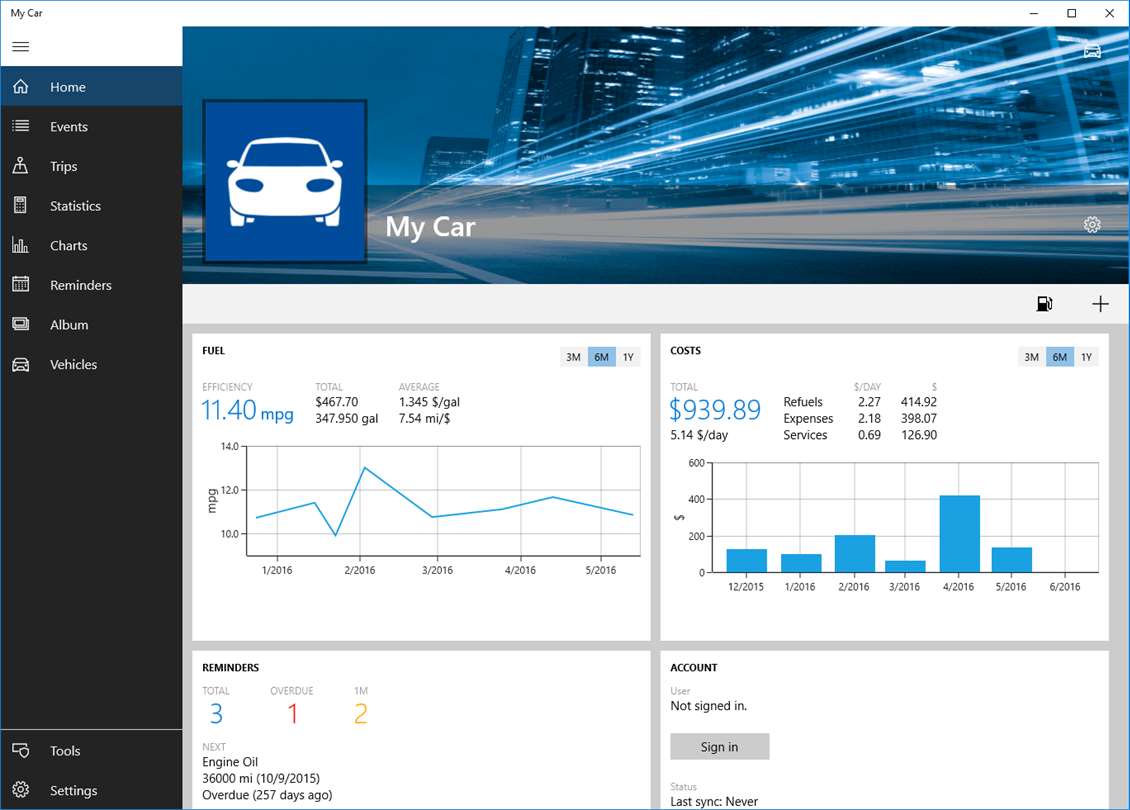Open app Settings in sidebar
Viewport: 1130px width, 810px height.
pos(92,791)
